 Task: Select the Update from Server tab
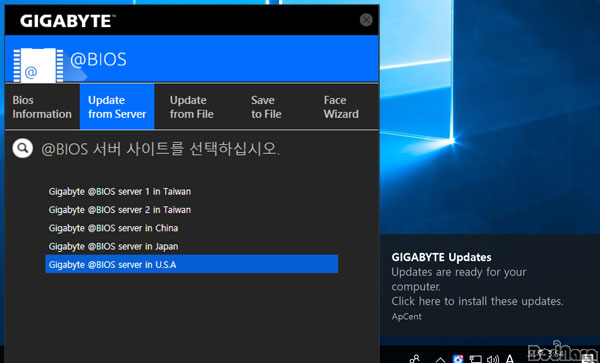(x=117, y=107)
